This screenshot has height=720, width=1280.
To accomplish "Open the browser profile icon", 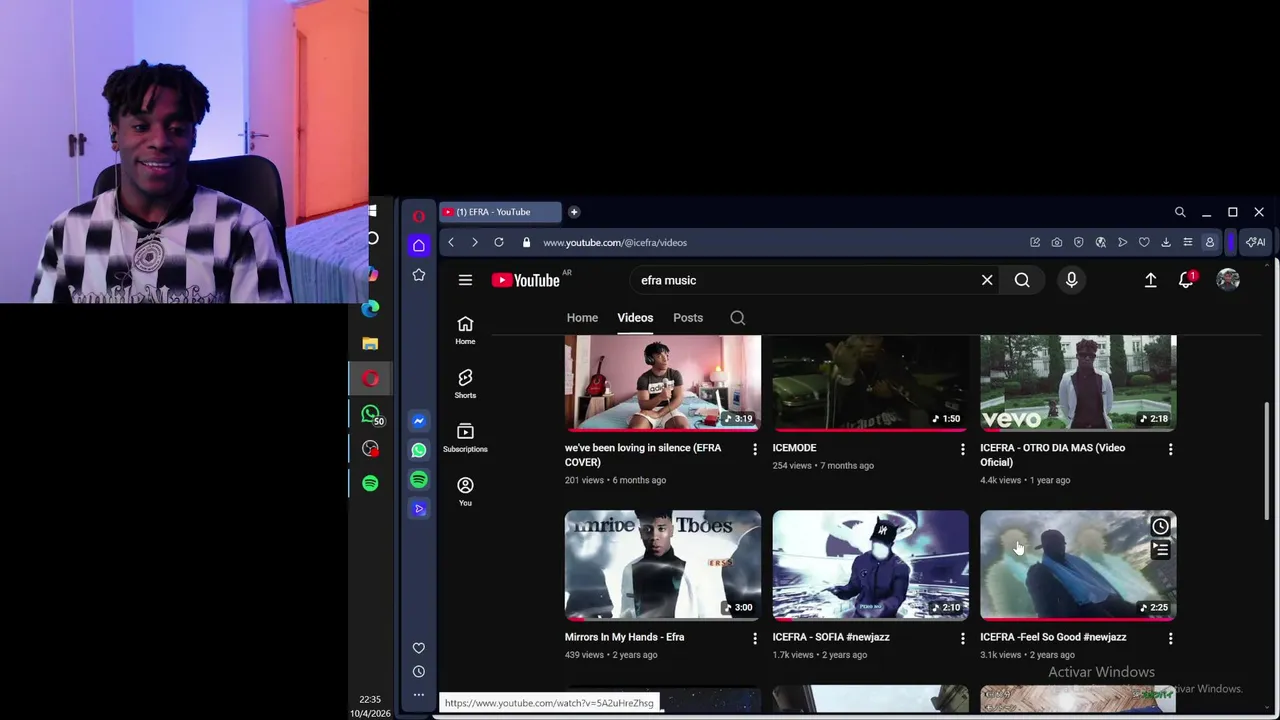I will (x=1209, y=242).
